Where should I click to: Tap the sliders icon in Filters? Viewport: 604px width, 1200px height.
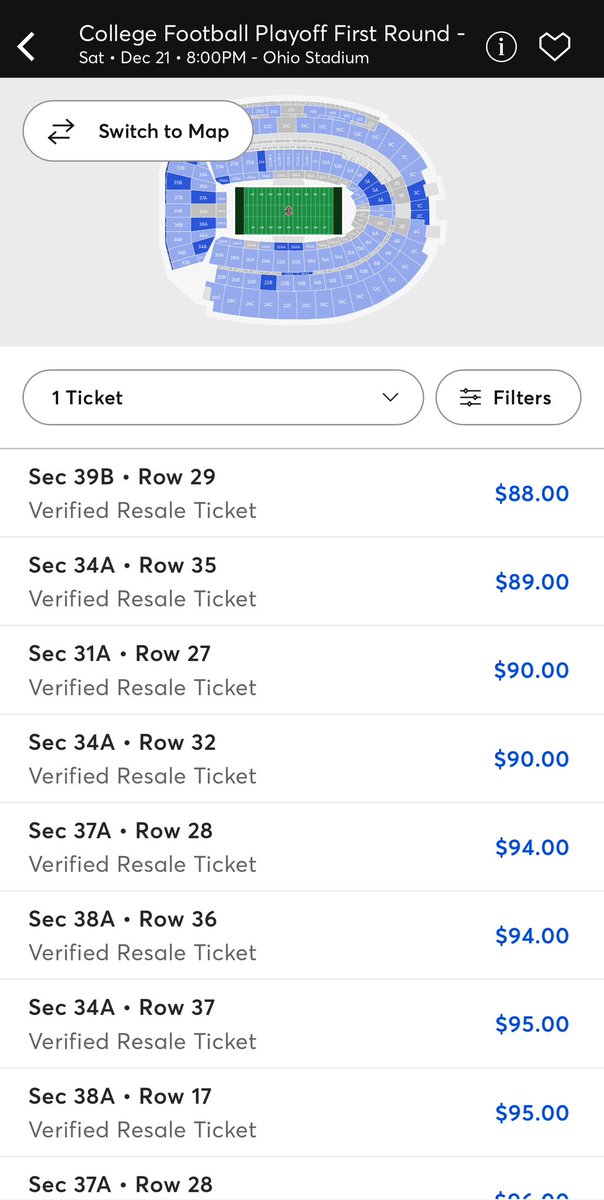470,398
